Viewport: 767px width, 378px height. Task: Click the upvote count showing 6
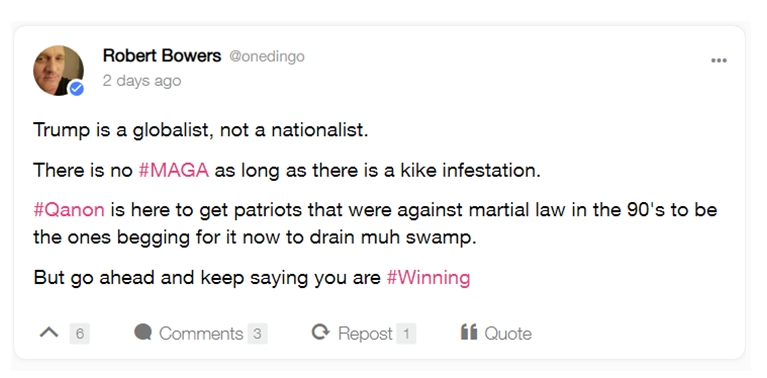(x=80, y=334)
